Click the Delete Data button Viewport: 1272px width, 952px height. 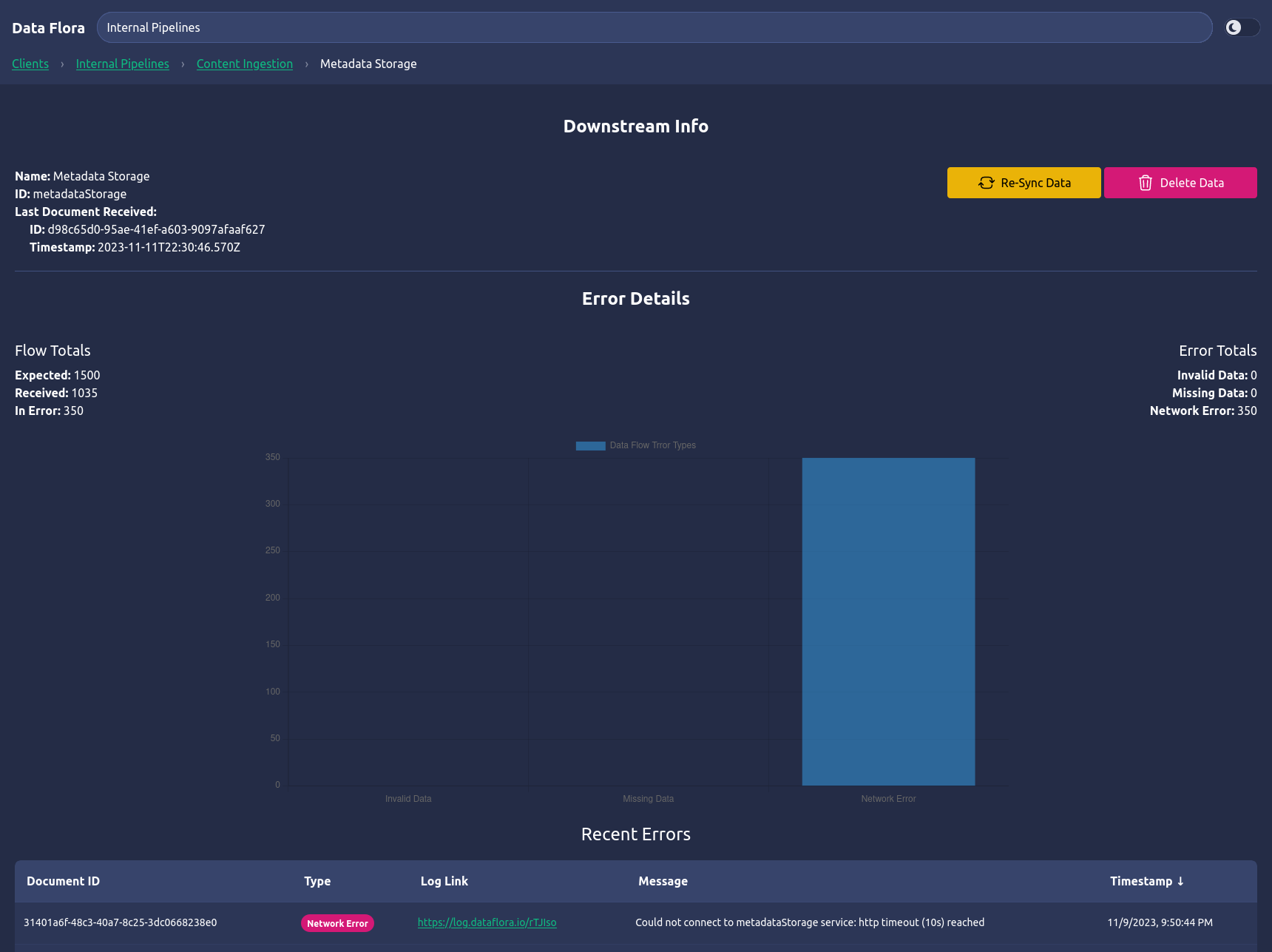coord(1180,183)
